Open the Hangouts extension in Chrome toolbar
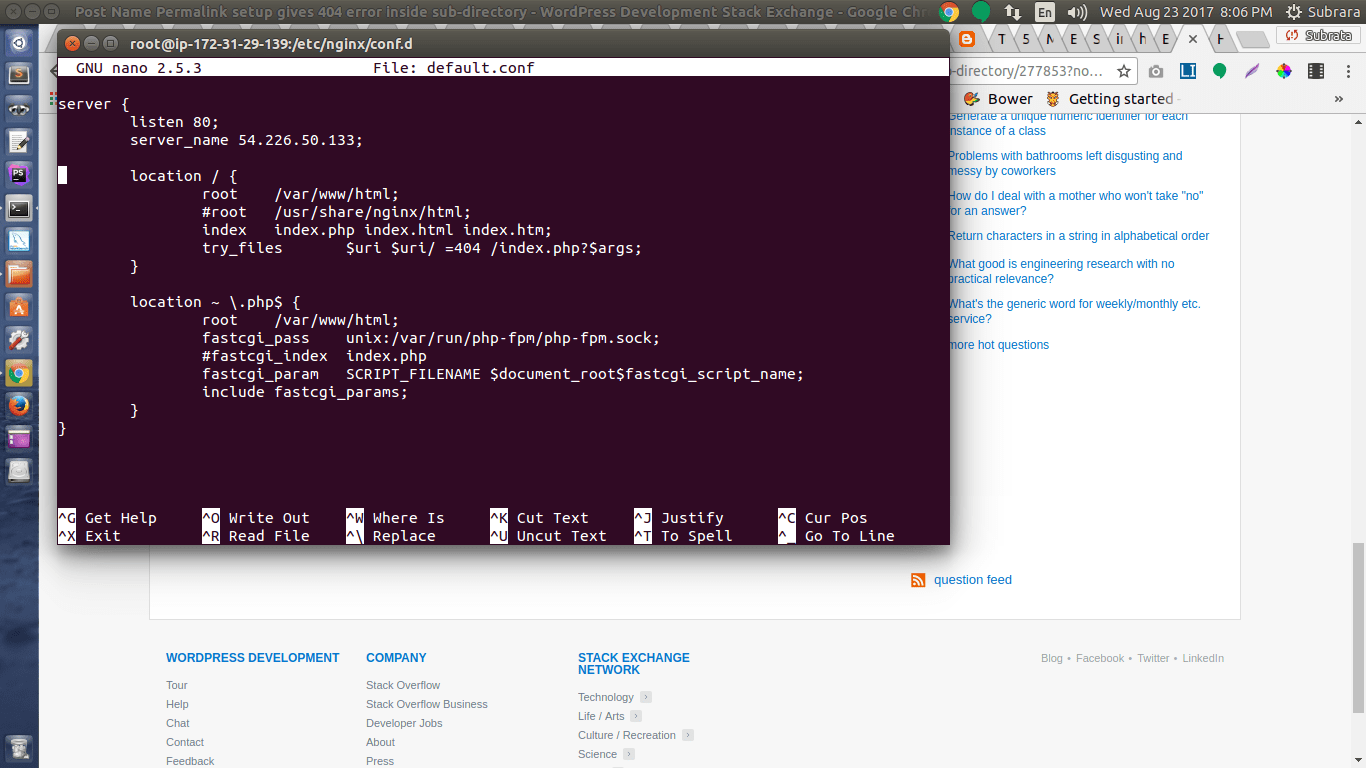The image size is (1366, 768). (1220, 71)
